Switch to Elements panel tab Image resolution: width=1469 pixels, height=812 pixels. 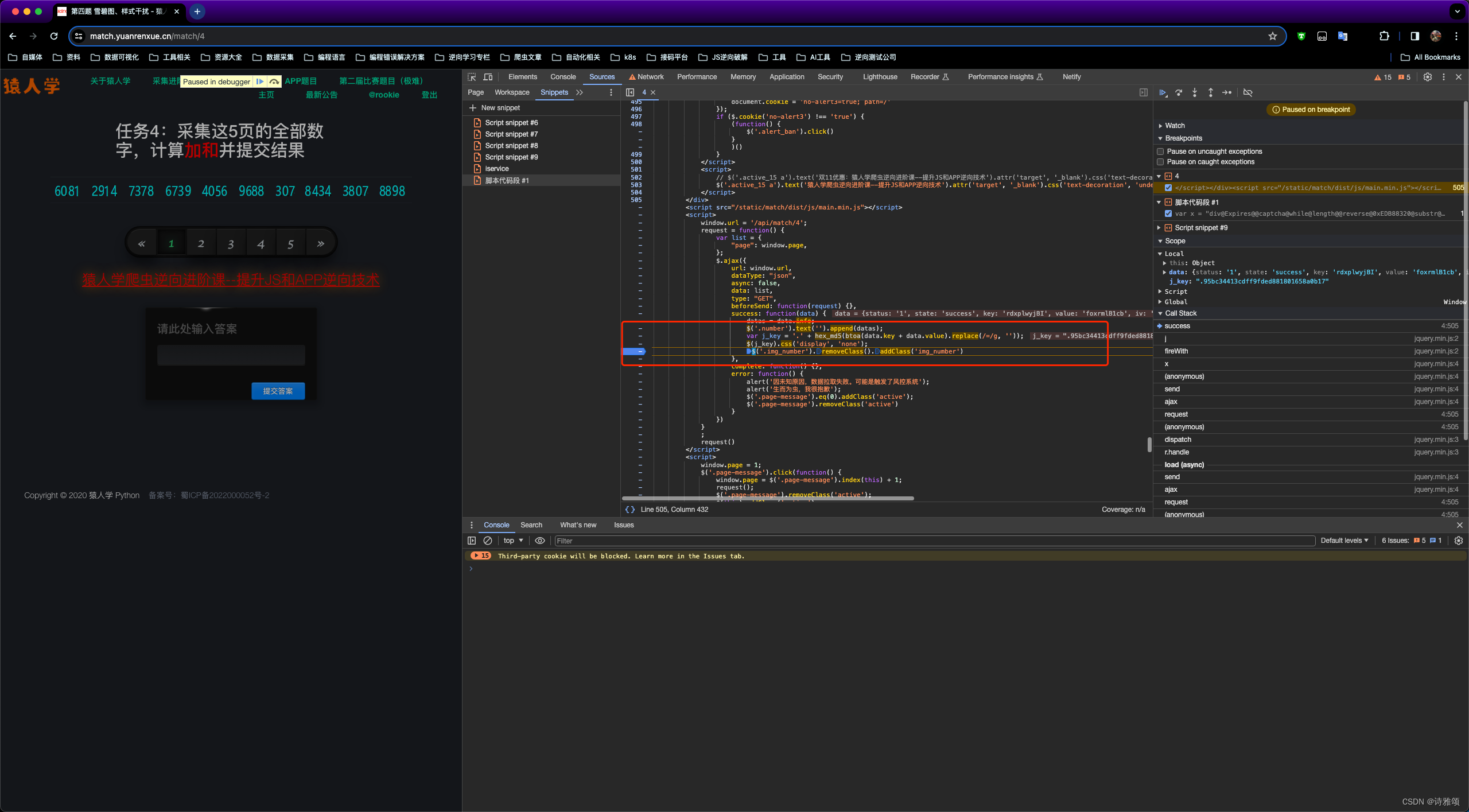(x=522, y=77)
